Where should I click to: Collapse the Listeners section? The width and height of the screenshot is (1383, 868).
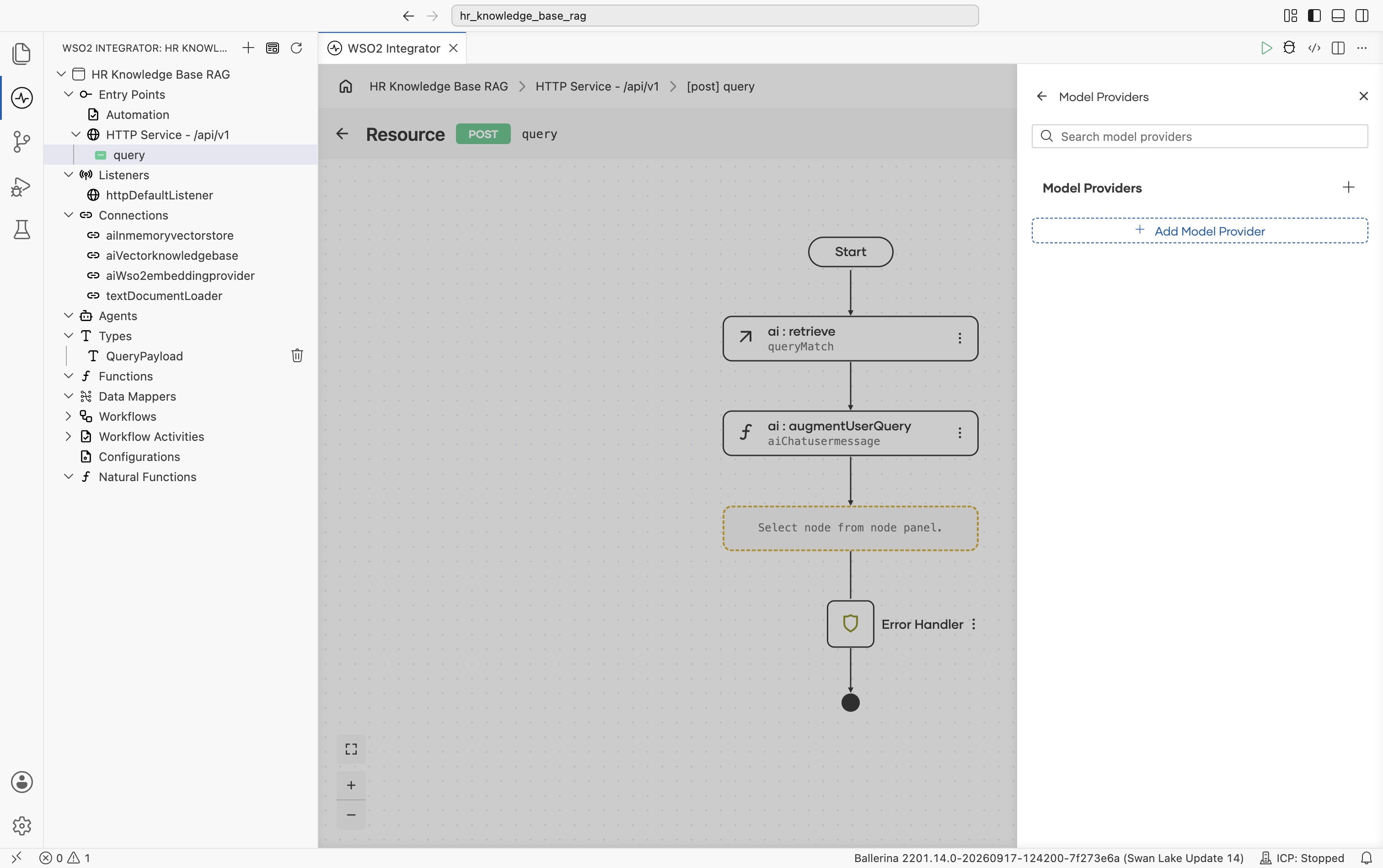tap(68, 175)
